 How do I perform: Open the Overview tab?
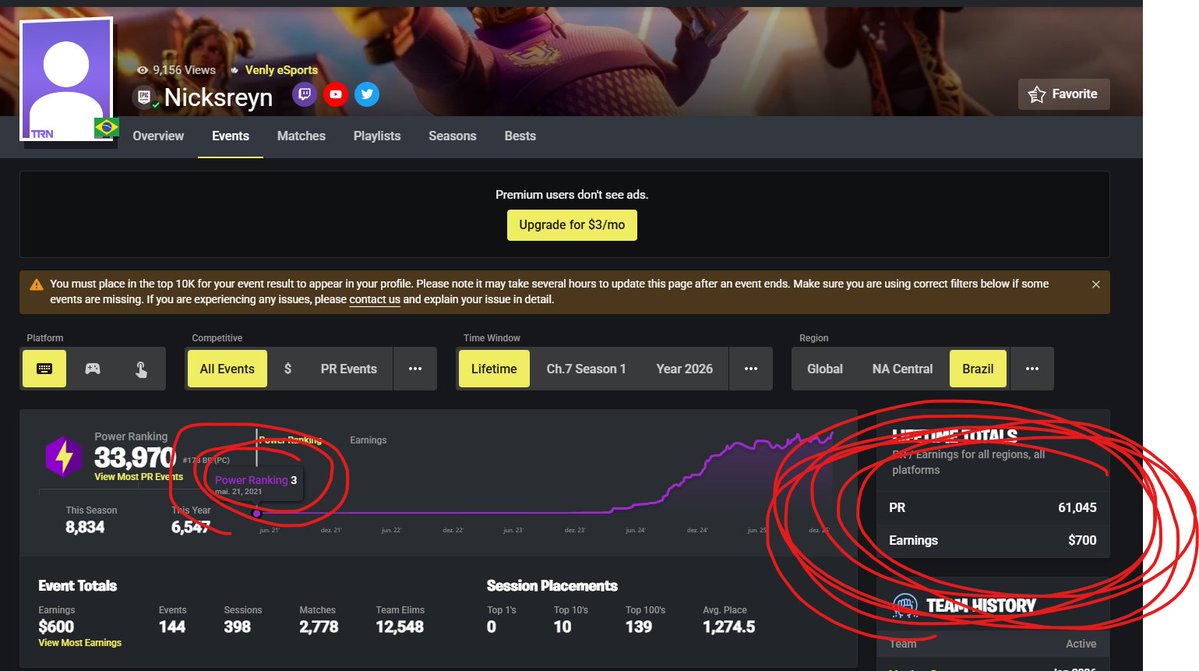(158, 136)
